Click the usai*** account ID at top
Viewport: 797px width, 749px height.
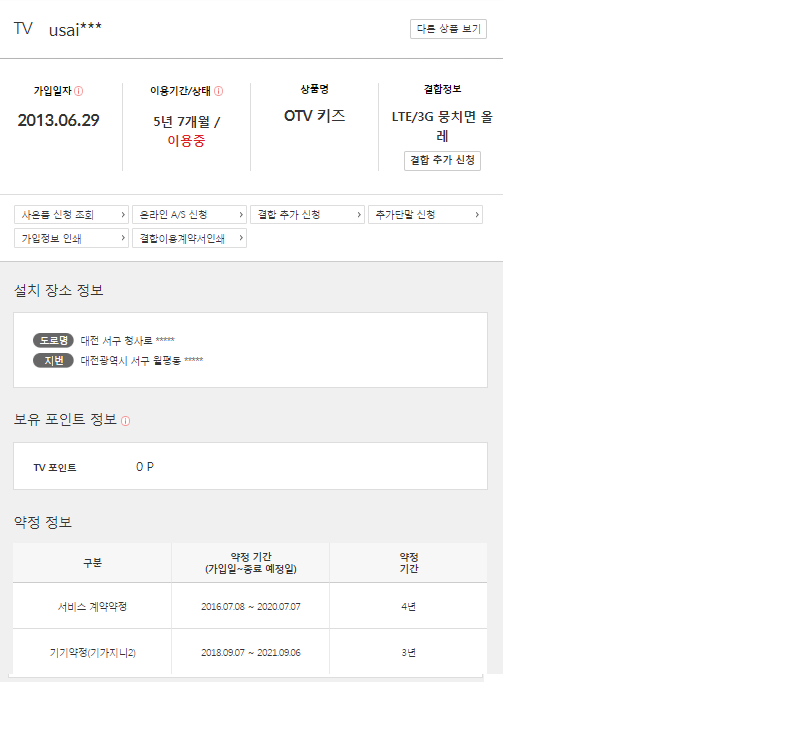pyautogui.click(x=75, y=28)
